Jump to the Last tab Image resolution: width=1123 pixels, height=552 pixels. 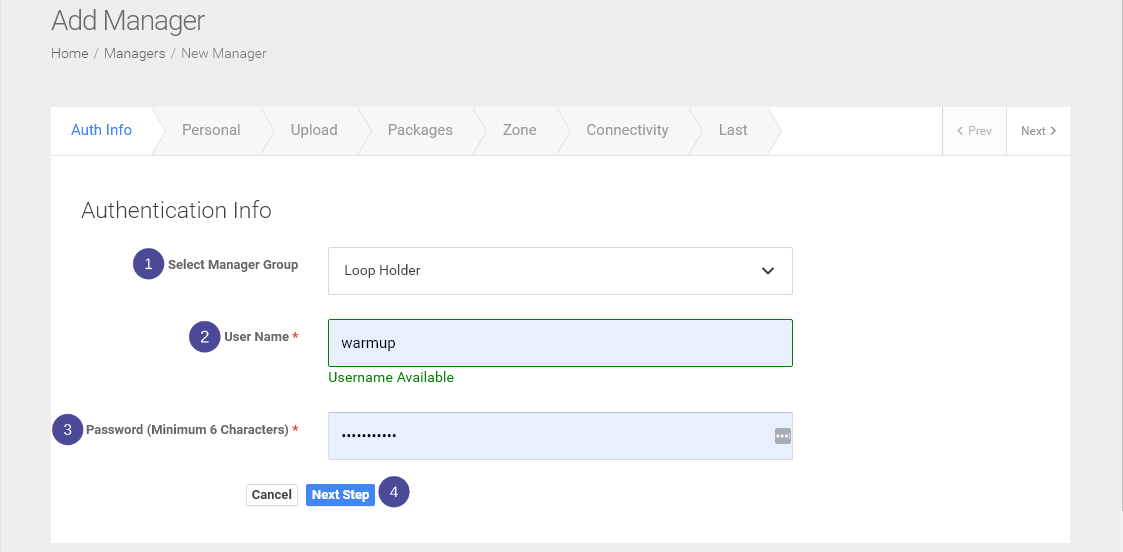click(733, 130)
